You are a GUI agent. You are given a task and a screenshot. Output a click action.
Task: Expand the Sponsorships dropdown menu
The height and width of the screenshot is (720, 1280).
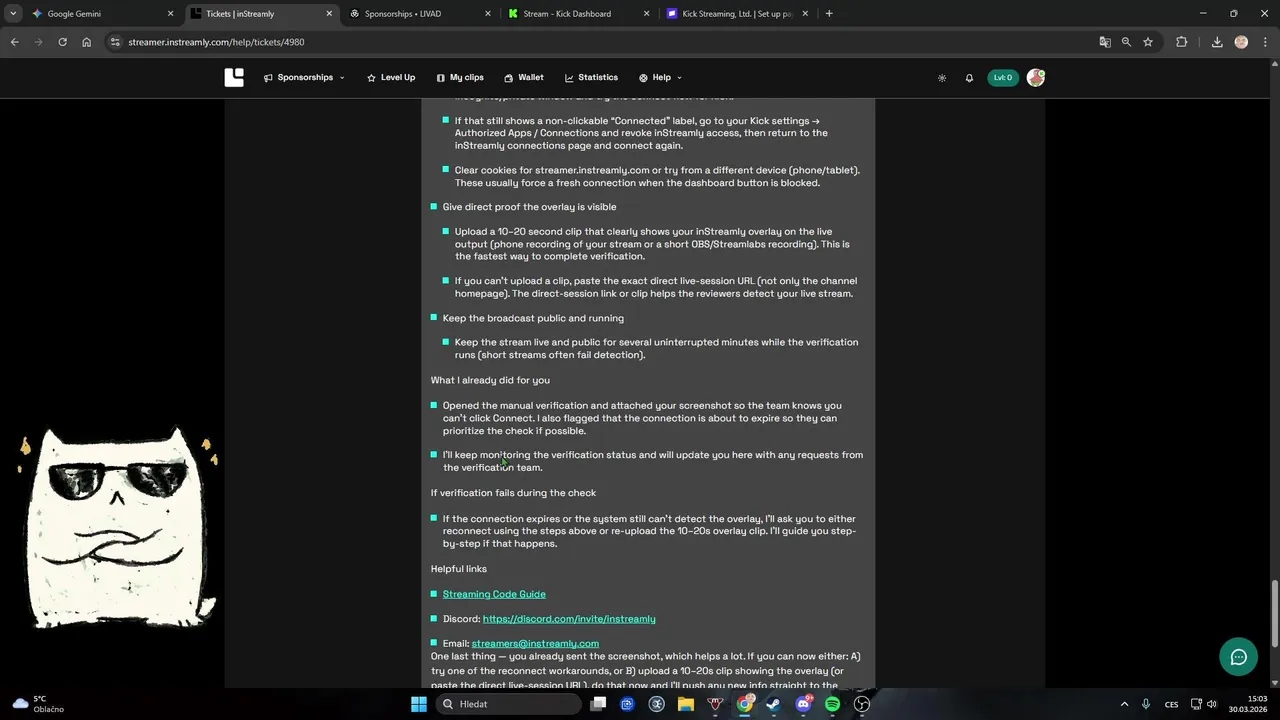pos(304,78)
